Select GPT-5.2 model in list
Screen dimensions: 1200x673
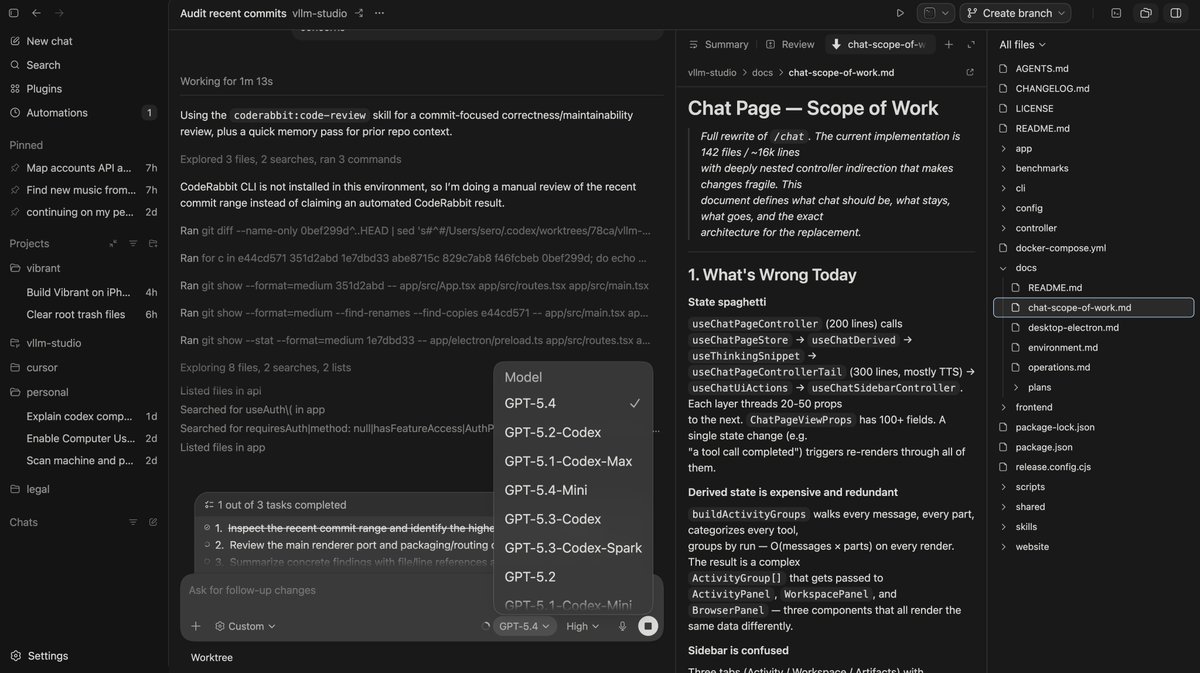click(x=573, y=577)
